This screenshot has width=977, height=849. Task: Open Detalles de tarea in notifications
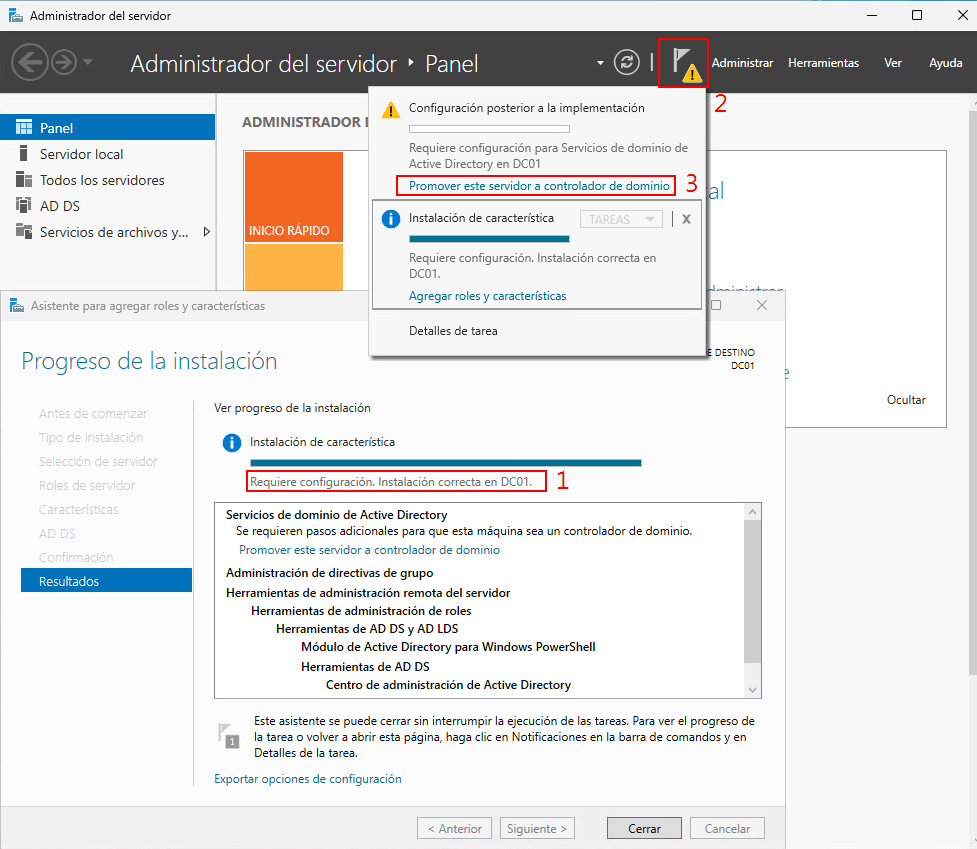click(453, 331)
